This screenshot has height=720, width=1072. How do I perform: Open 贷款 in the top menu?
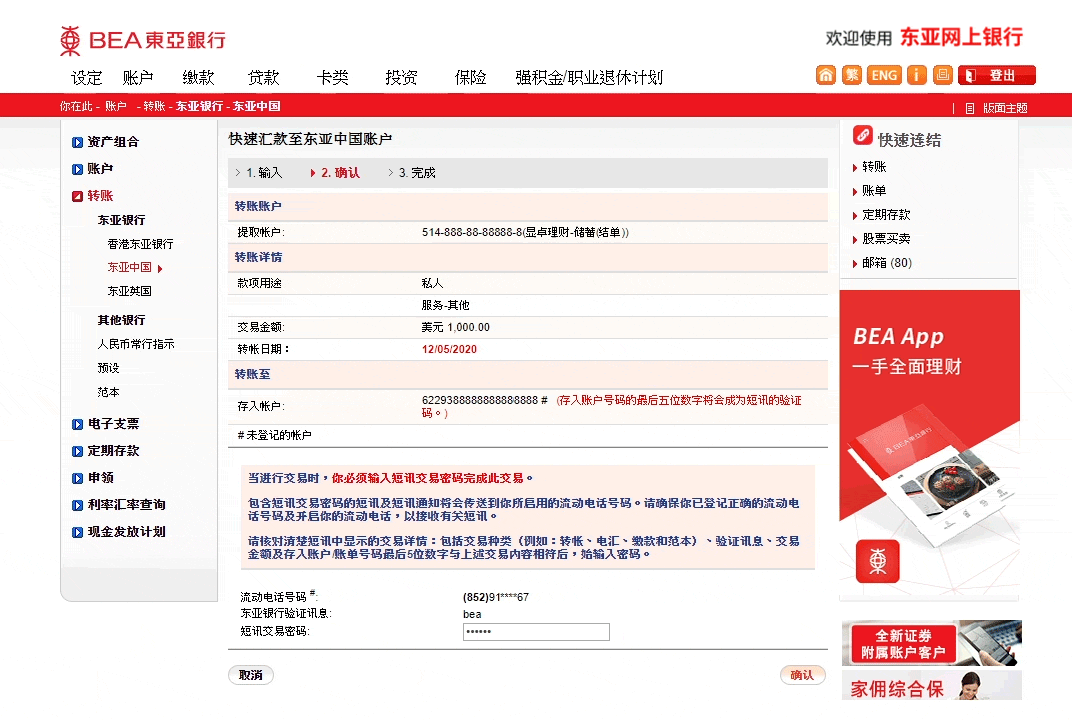(263, 77)
